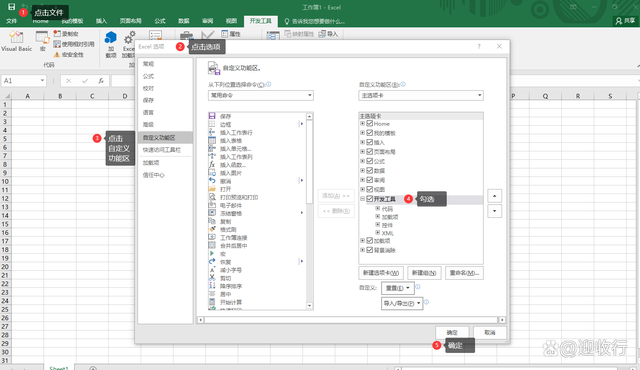Expand the 代码 group node
Image resolution: width=640 pixels, height=370 pixels.
click(378, 208)
